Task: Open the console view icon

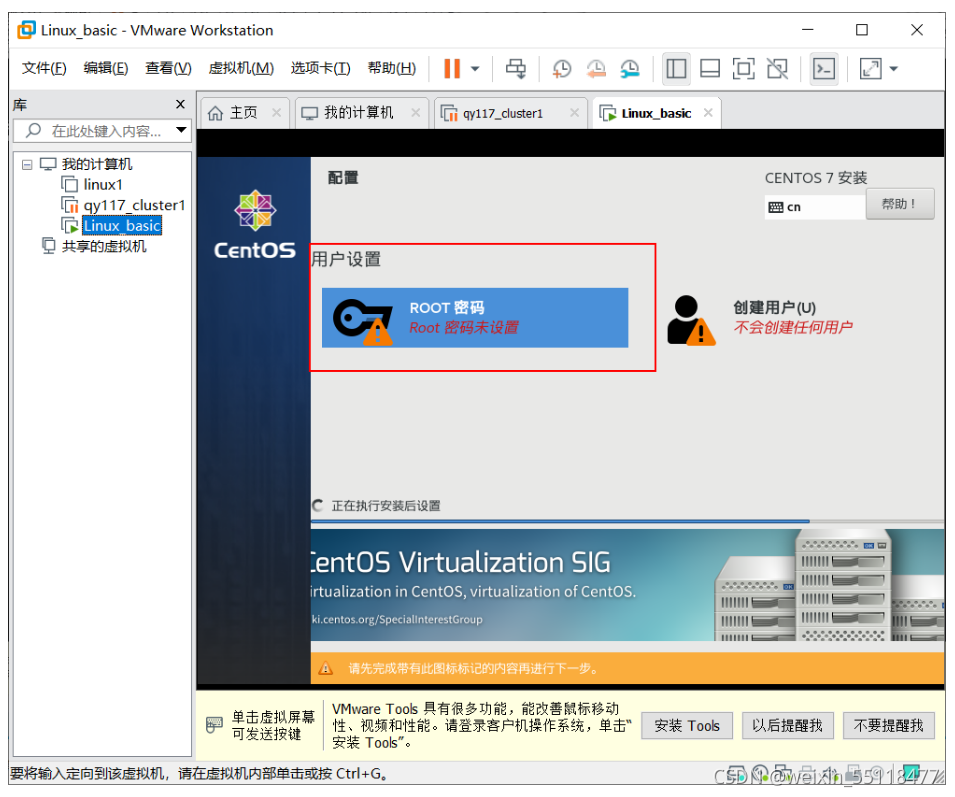Action: (824, 68)
